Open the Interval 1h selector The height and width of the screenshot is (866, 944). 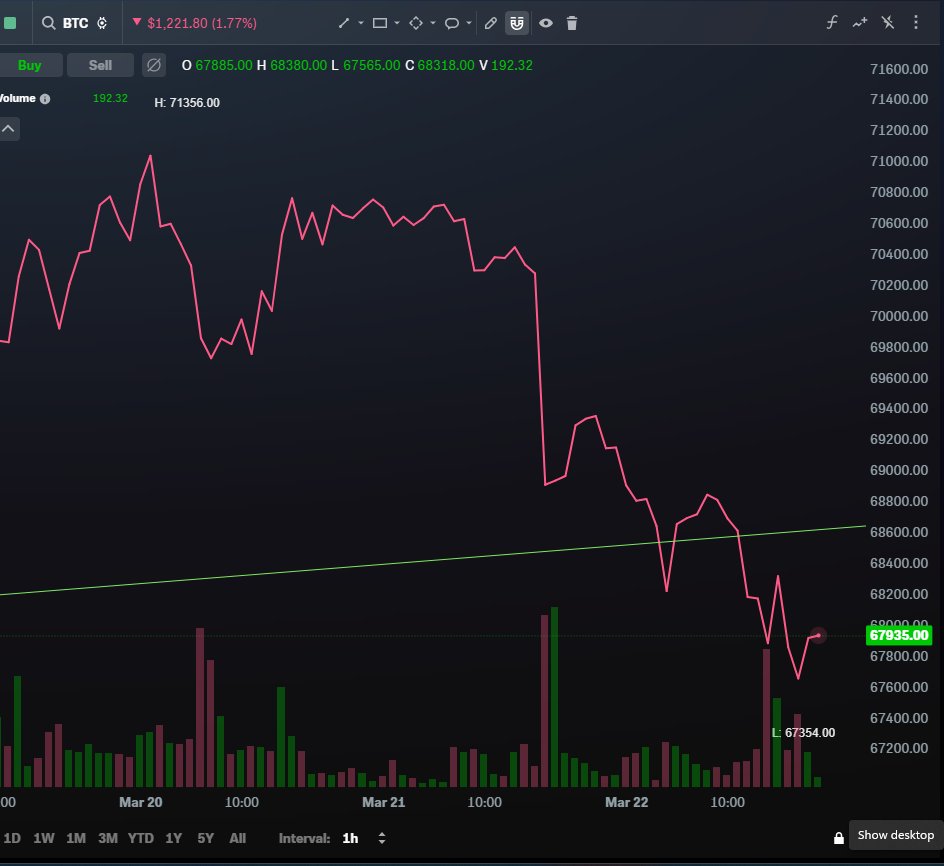point(350,838)
